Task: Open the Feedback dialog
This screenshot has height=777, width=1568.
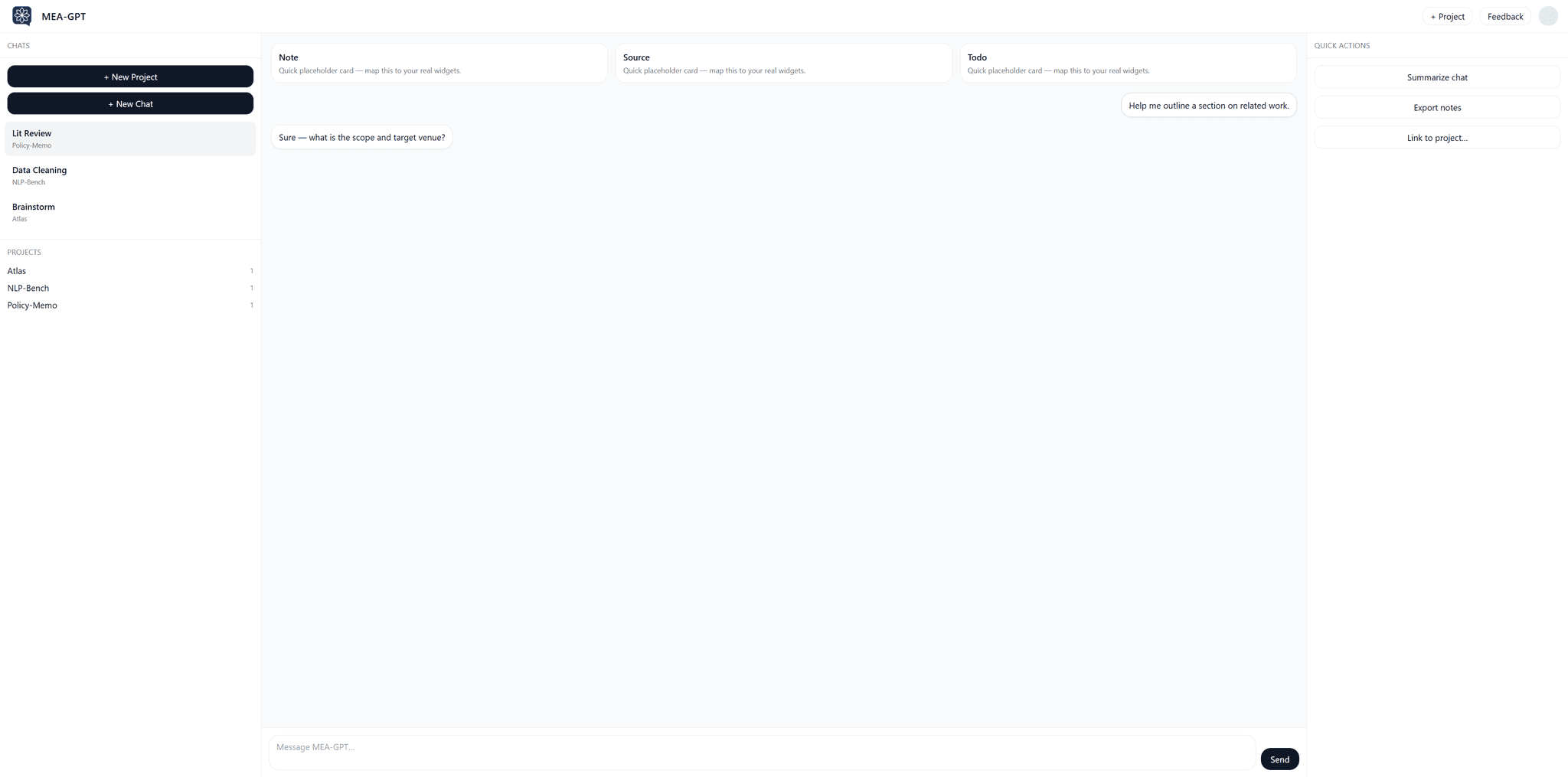Action: (x=1504, y=16)
